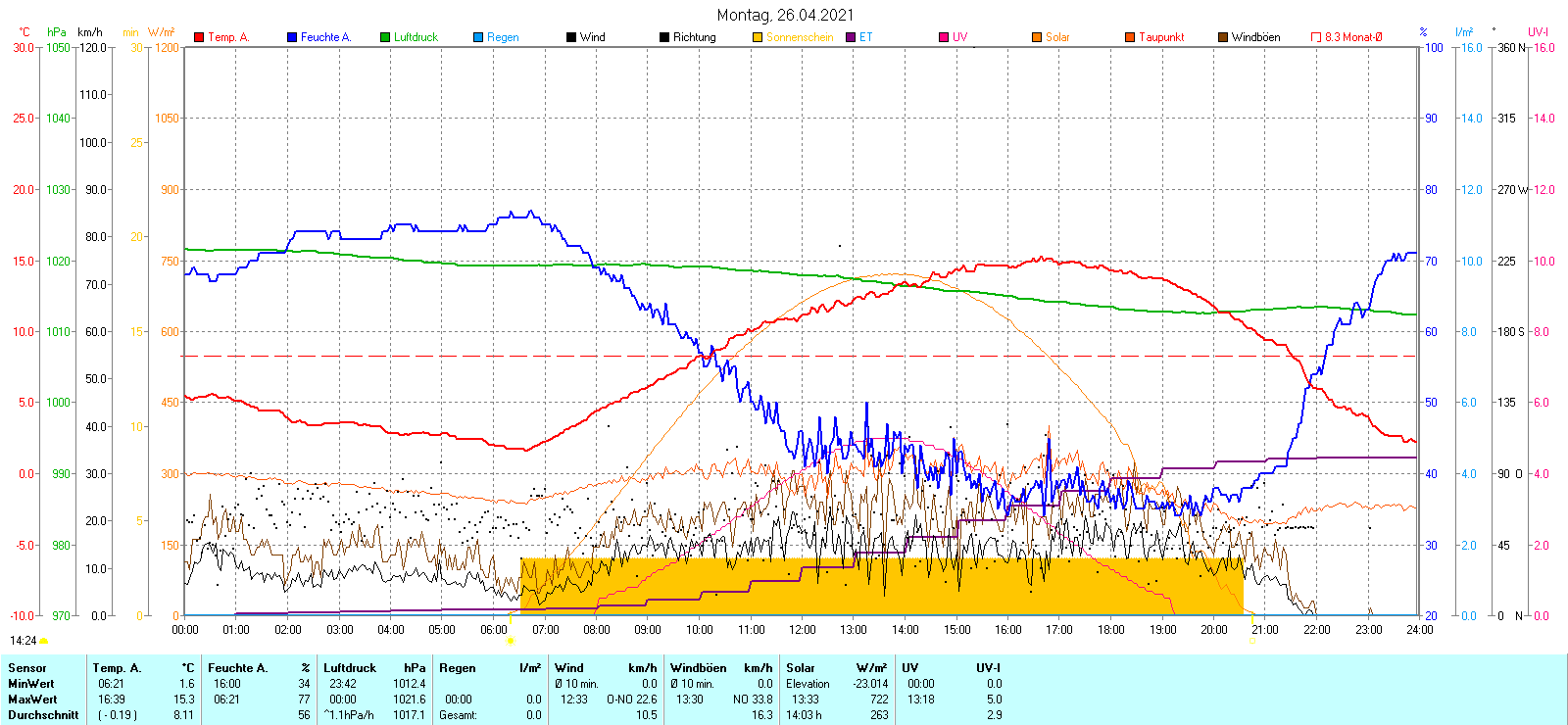1568x725 pixels.
Task: Click the W/m² axis unit label at top left
Action: (162, 32)
